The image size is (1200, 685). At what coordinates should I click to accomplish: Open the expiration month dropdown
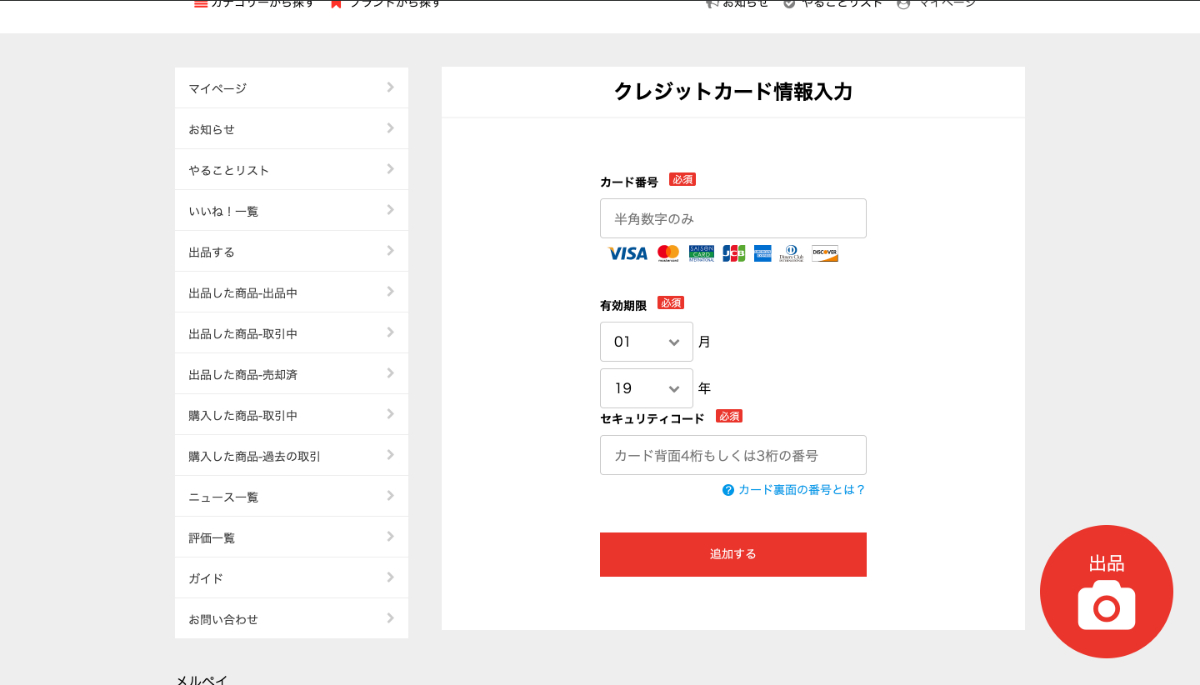click(646, 342)
